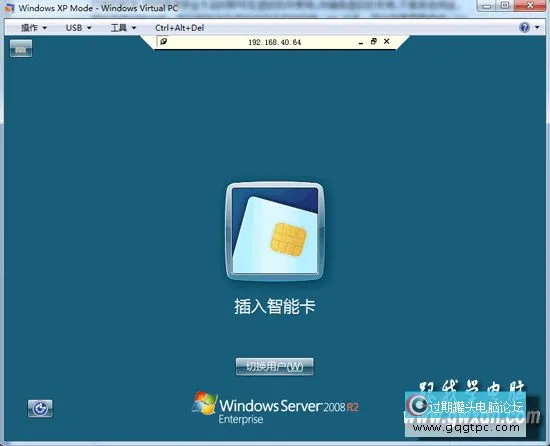Pin the remote desktop connection bar
This screenshot has height=446, width=550.
163,41
